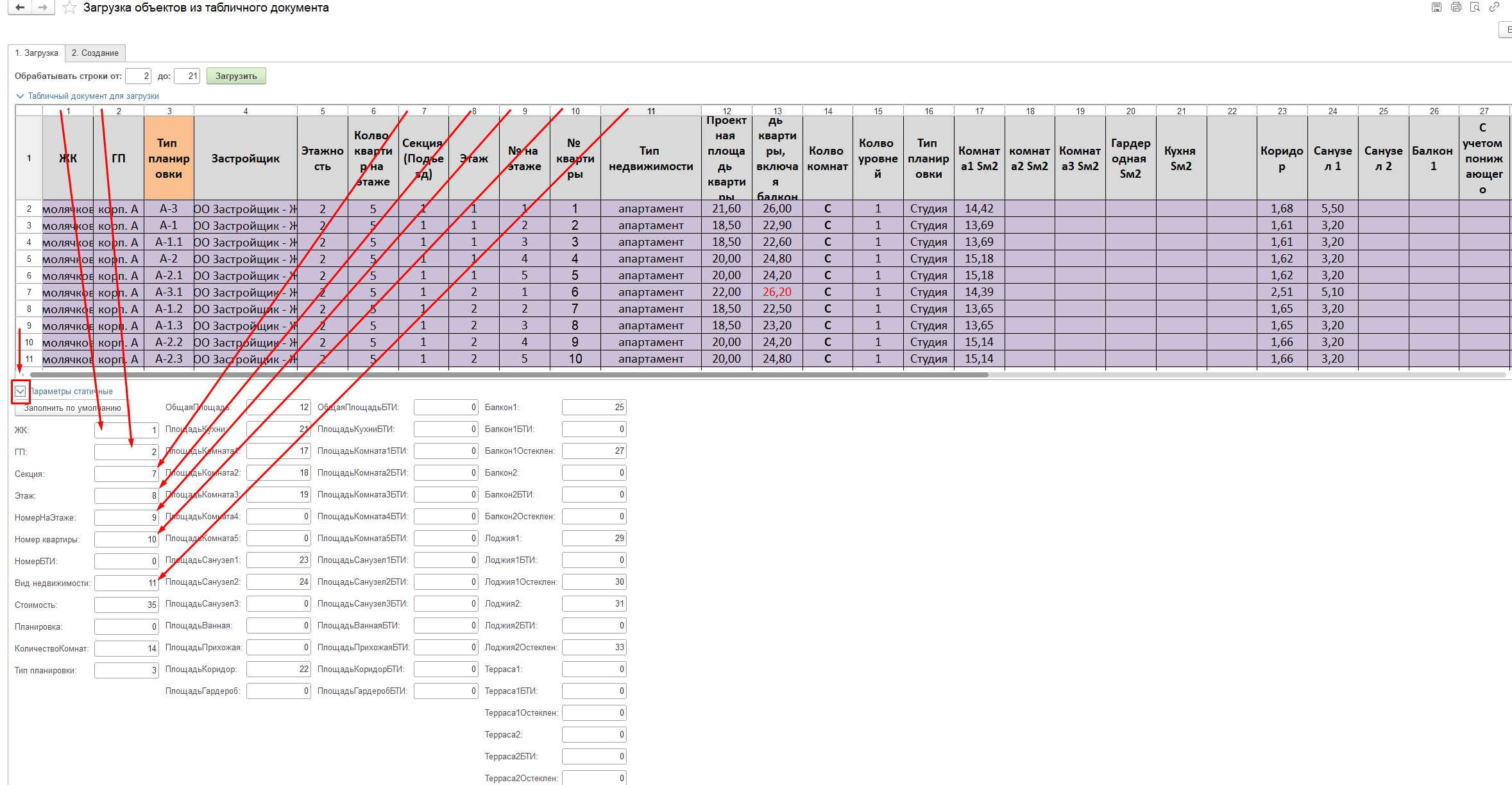Image resolution: width=1512 pixels, height=785 pixels.
Task: Click the Терраса1 field
Action: (x=594, y=669)
